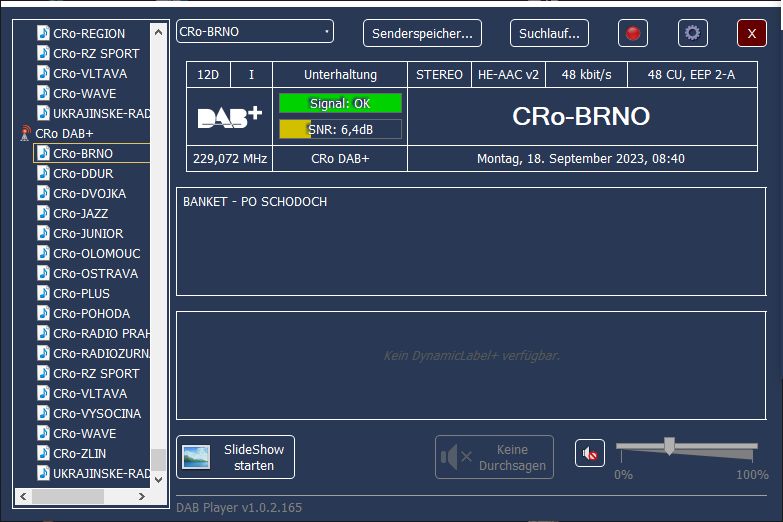
Task: Select CRo-ZLIN station
Action: [x=80, y=453]
